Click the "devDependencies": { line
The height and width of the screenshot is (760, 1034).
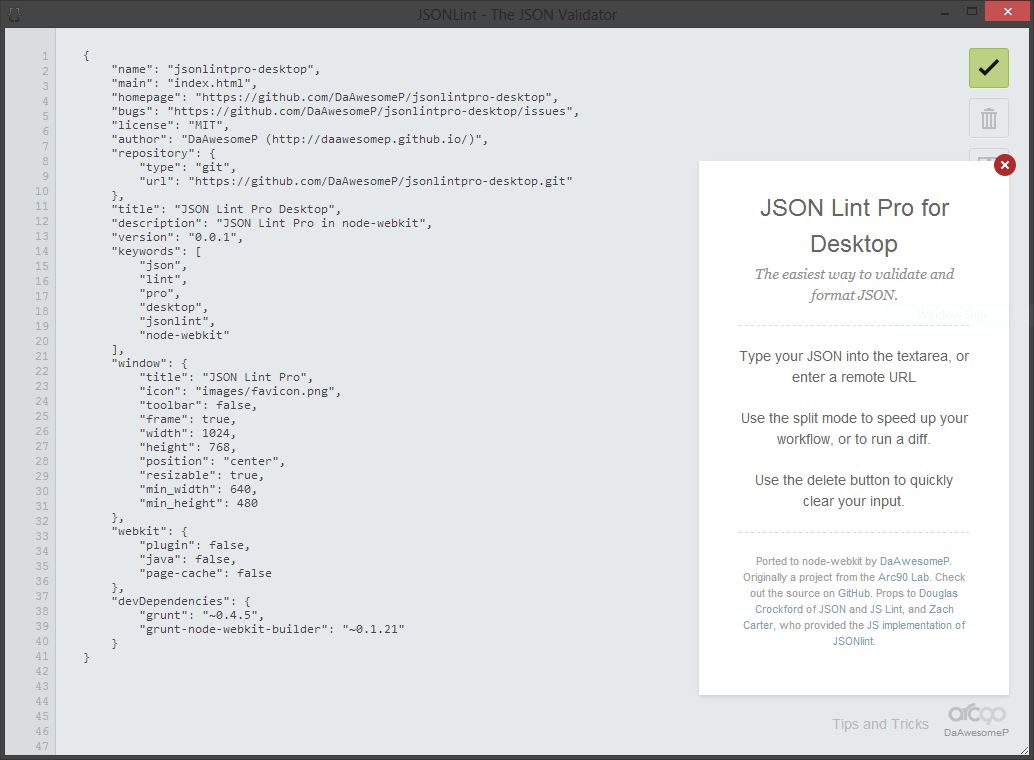point(181,601)
